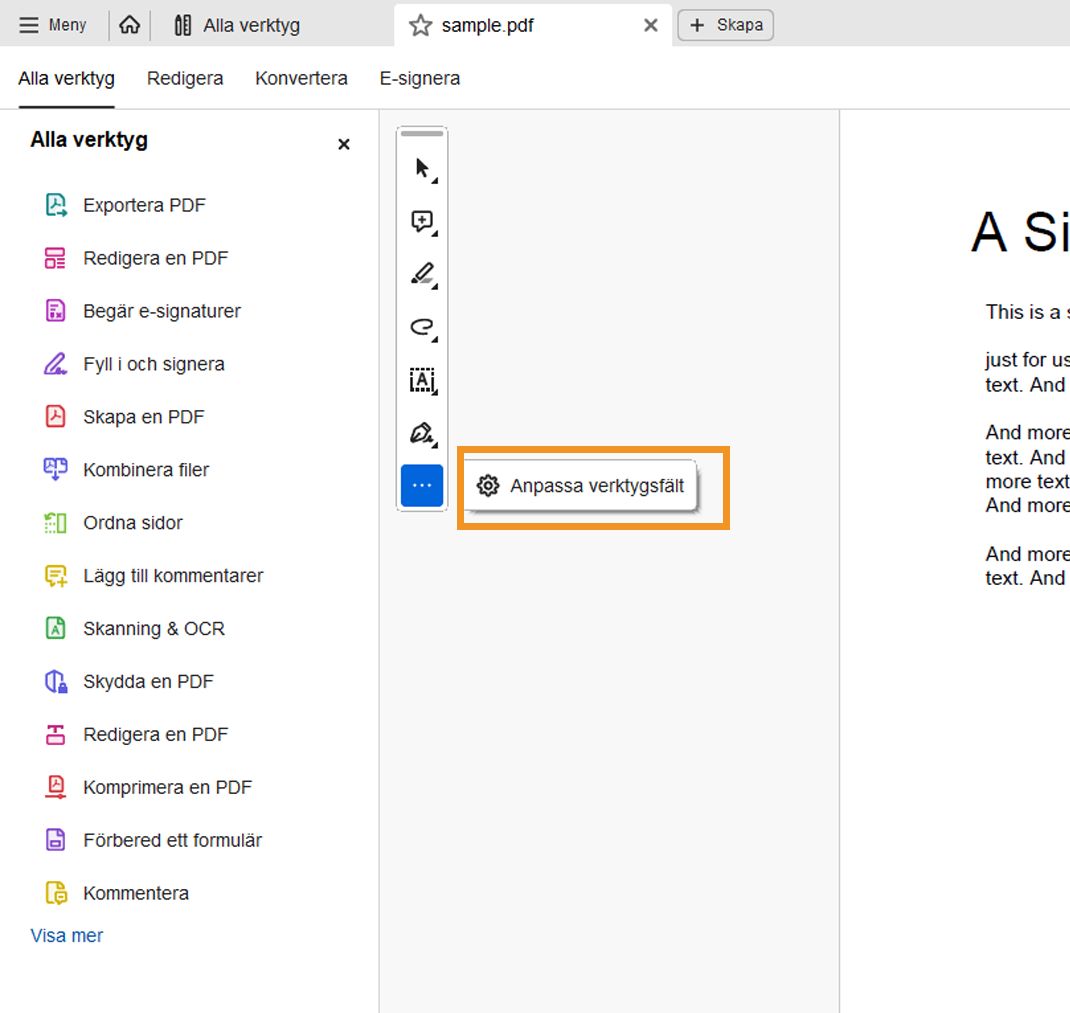The width and height of the screenshot is (1070, 1013).
Task: Close the Alla verktyg side panel
Action: tap(344, 144)
